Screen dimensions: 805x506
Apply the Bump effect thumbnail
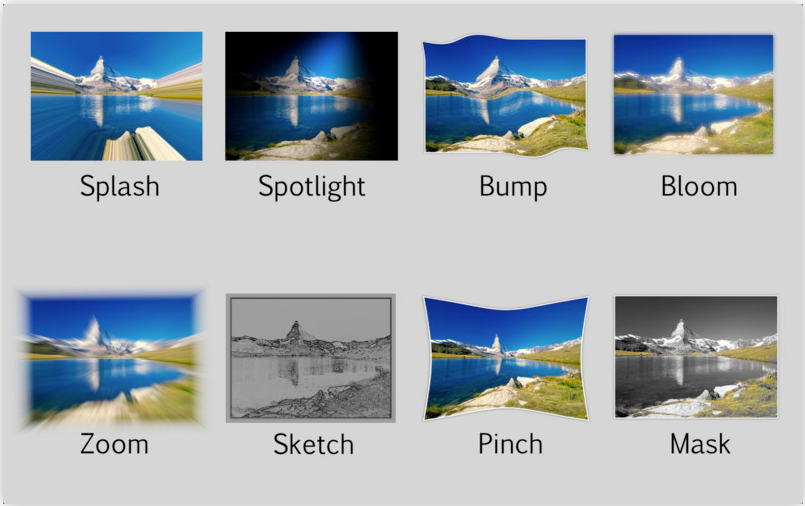[505, 96]
